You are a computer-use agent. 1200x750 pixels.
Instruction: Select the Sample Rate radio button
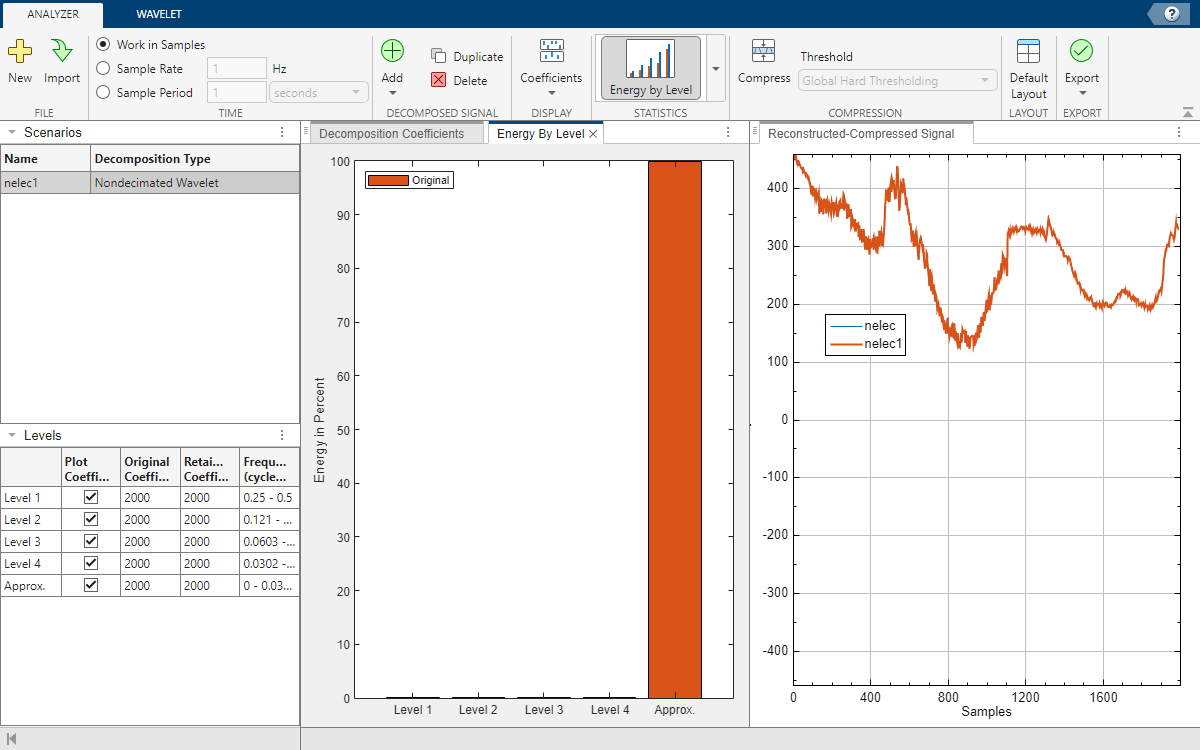coord(103,69)
